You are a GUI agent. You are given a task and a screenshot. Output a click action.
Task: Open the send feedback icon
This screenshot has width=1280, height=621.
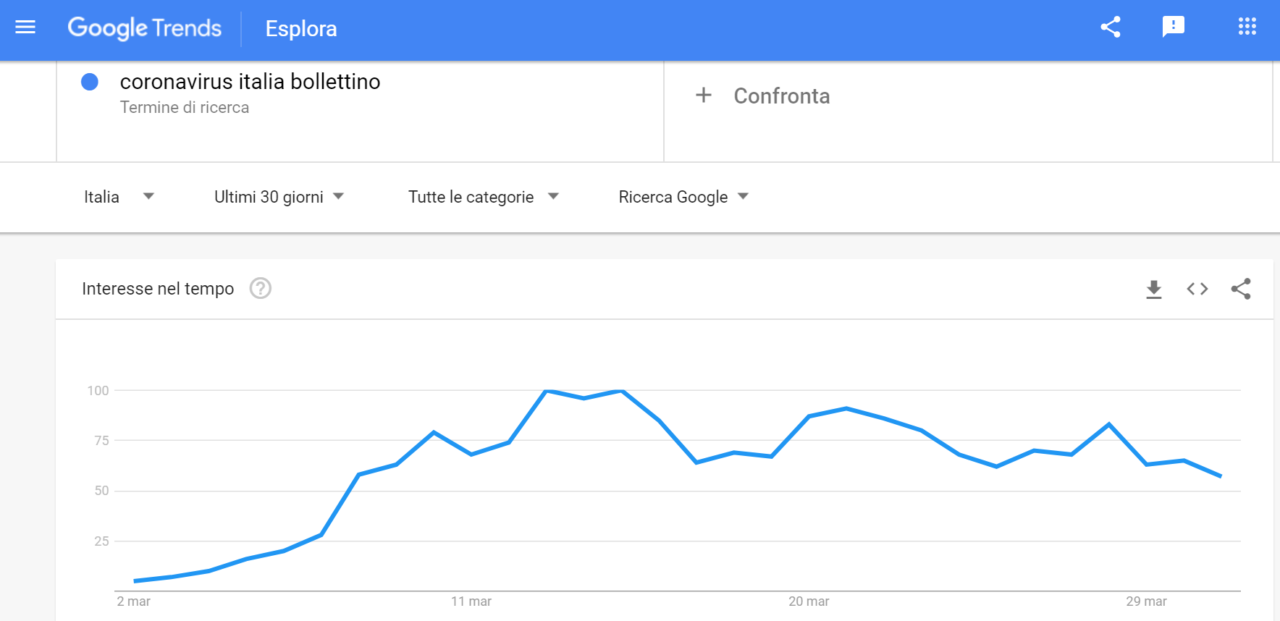coord(1173,28)
